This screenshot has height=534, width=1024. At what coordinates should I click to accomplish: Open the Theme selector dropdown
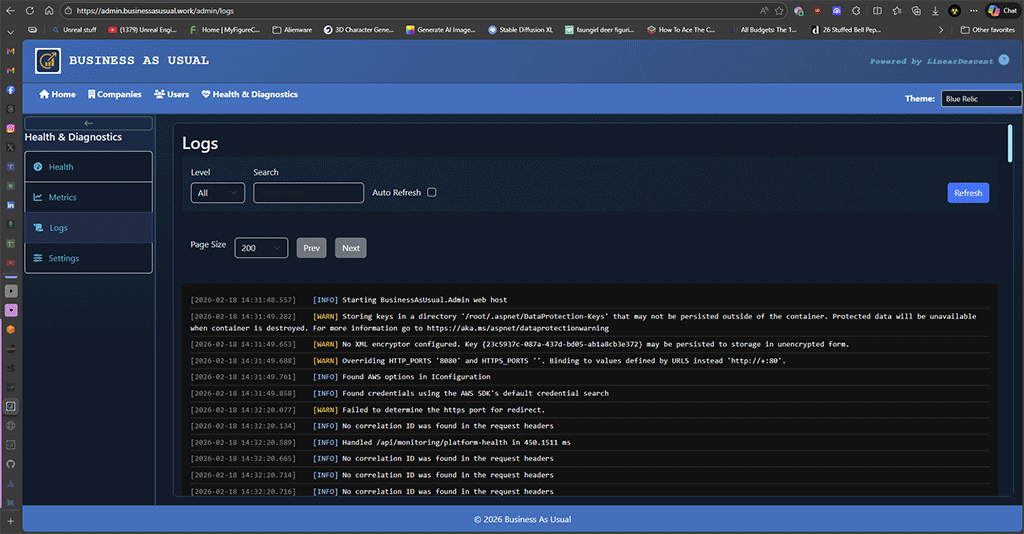click(x=980, y=99)
